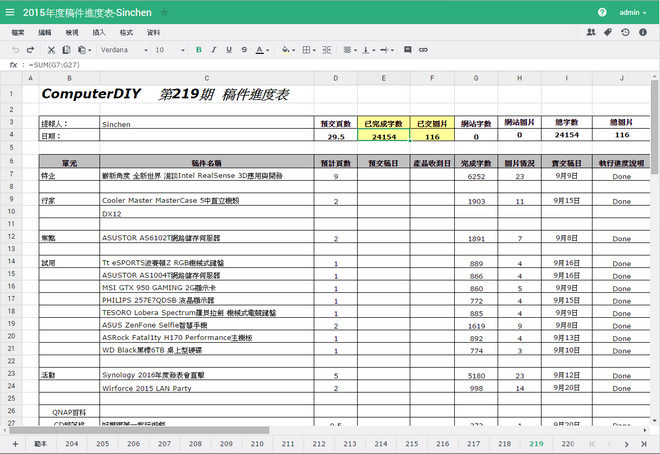
Task: Open horizontal alignment options
Action: click(x=349, y=50)
